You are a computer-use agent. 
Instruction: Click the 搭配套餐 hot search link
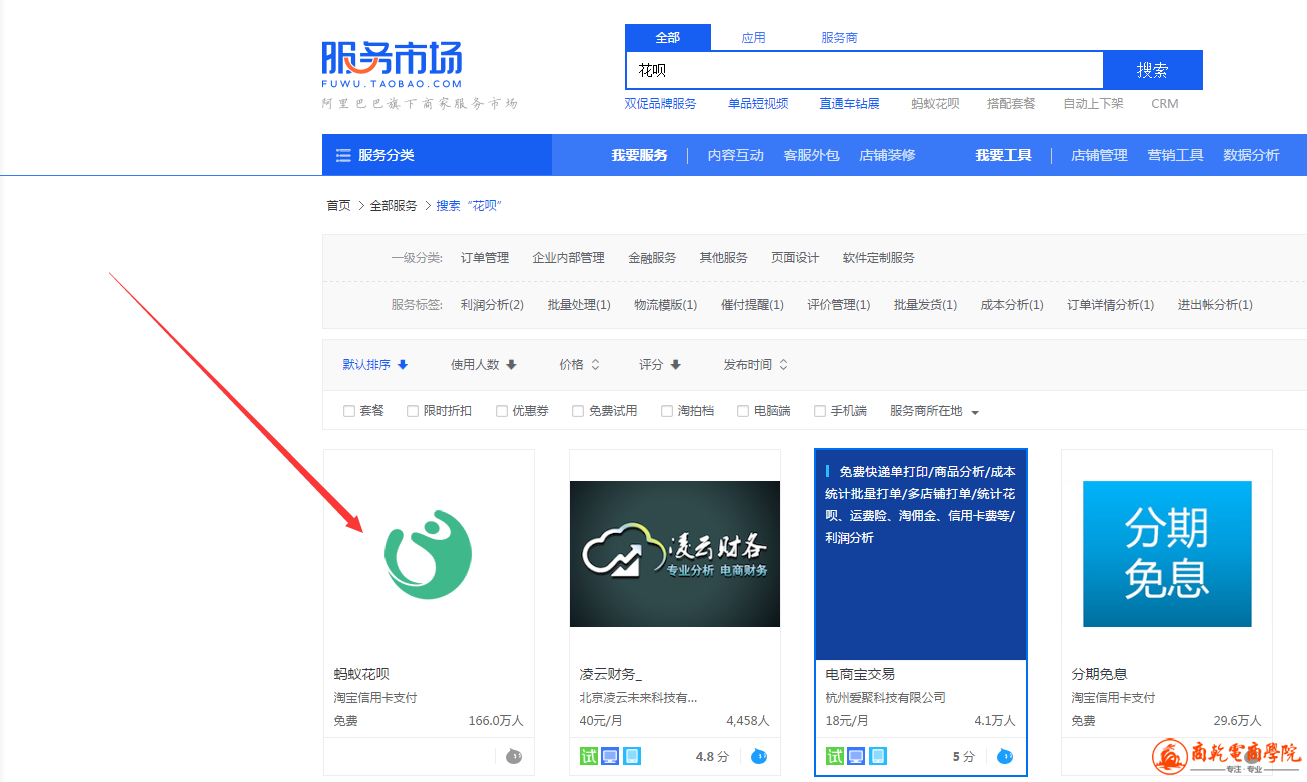(x=1012, y=103)
